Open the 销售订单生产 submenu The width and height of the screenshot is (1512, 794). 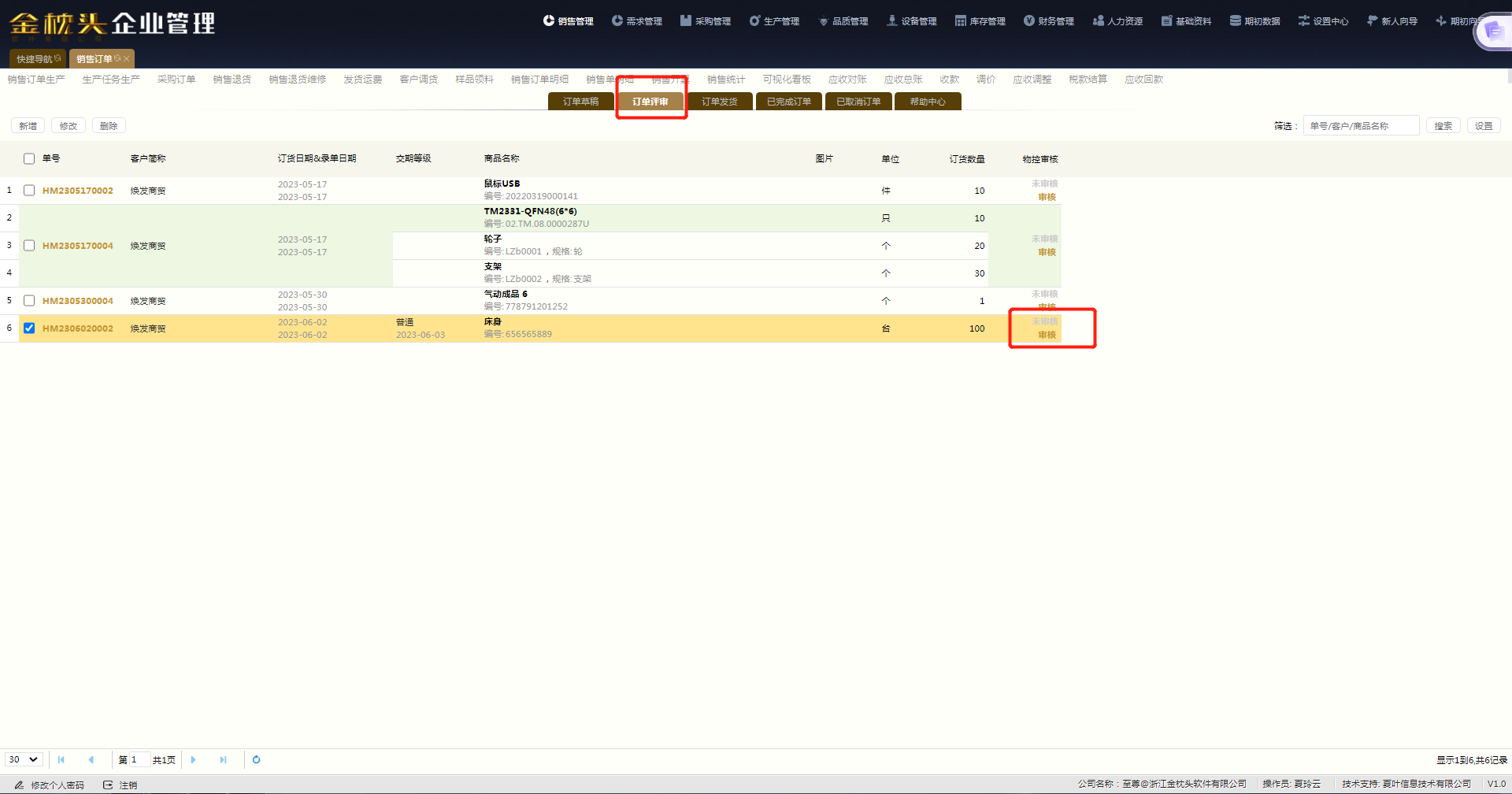36,80
